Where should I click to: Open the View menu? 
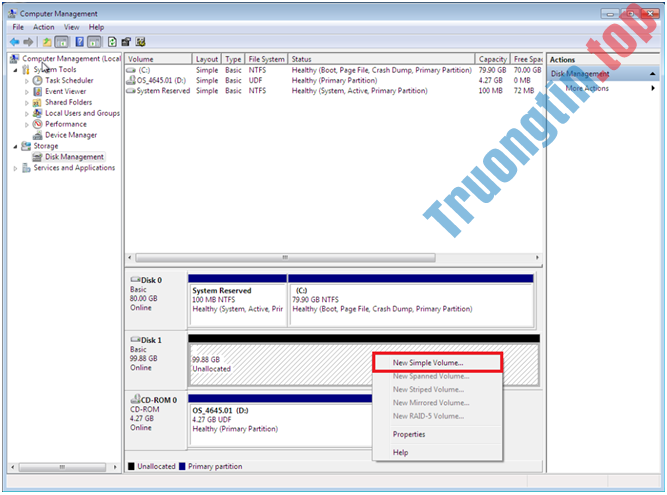pyautogui.click(x=72, y=27)
